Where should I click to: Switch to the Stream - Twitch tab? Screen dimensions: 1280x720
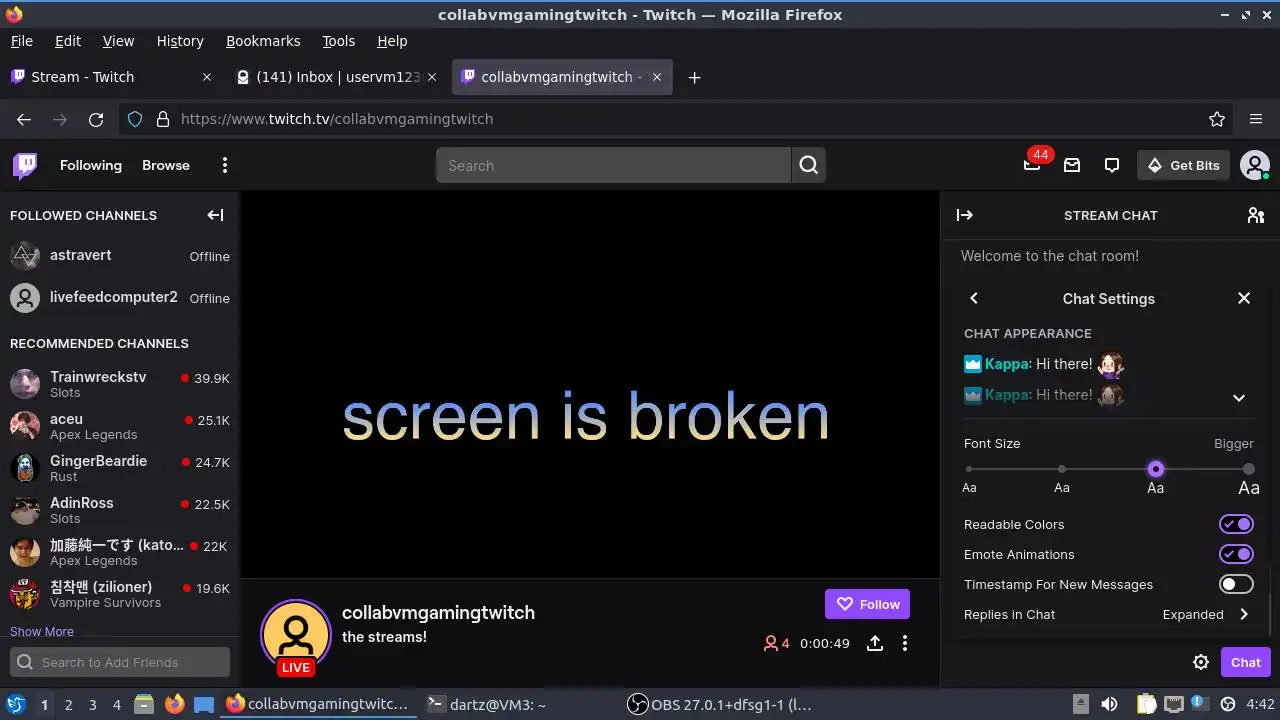coord(110,77)
